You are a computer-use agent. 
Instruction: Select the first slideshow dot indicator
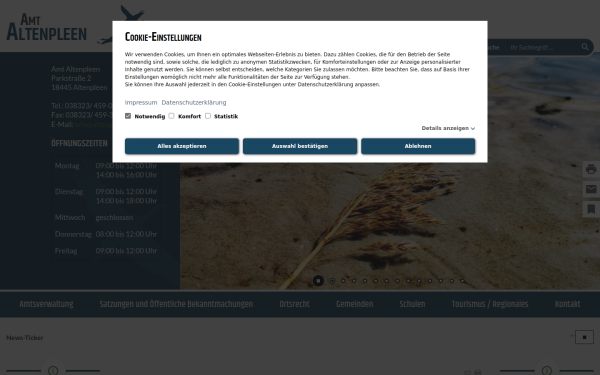point(333,281)
